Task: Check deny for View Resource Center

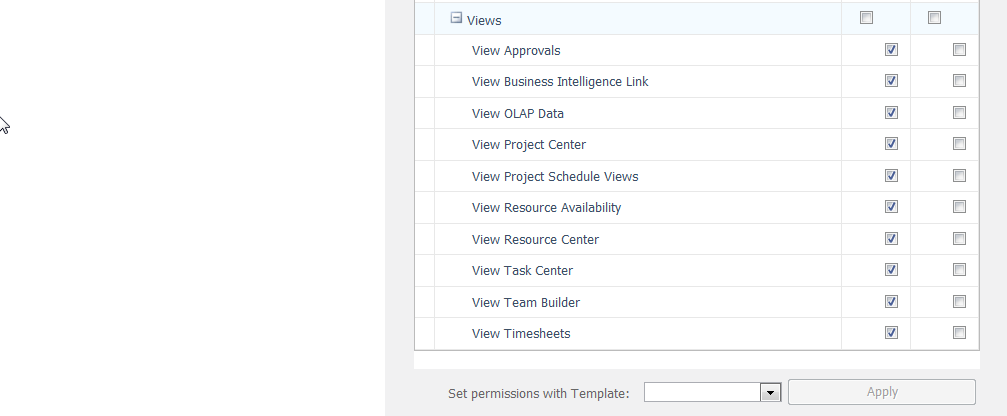Action: [959, 238]
